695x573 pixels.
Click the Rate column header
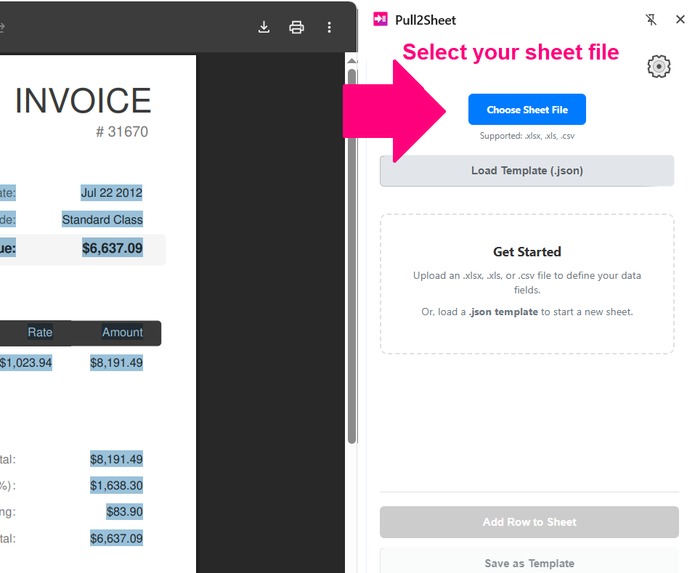(40, 332)
